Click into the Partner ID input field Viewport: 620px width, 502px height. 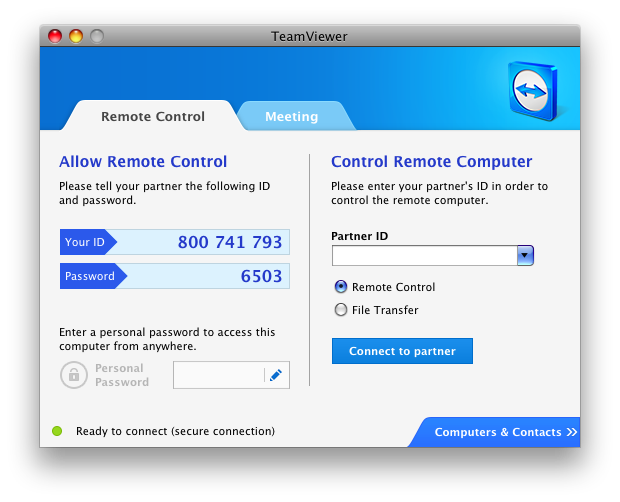(x=425, y=255)
